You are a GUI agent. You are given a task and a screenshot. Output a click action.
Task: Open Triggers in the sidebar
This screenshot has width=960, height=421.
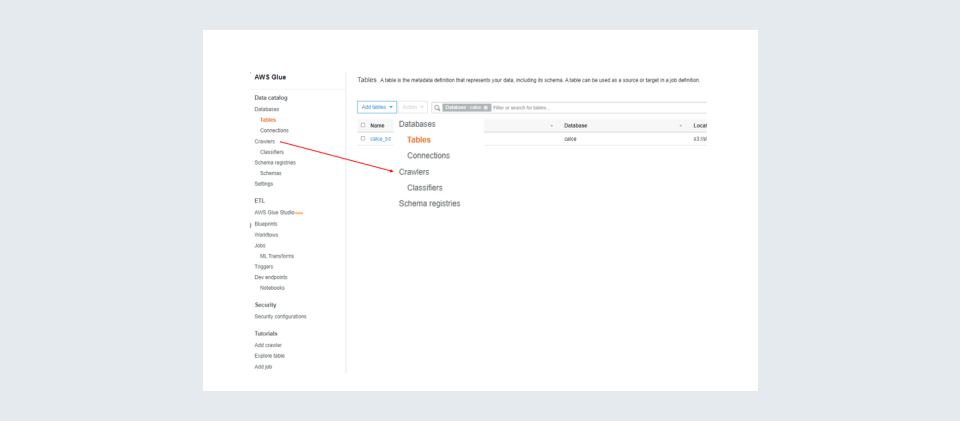(x=264, y=267)
